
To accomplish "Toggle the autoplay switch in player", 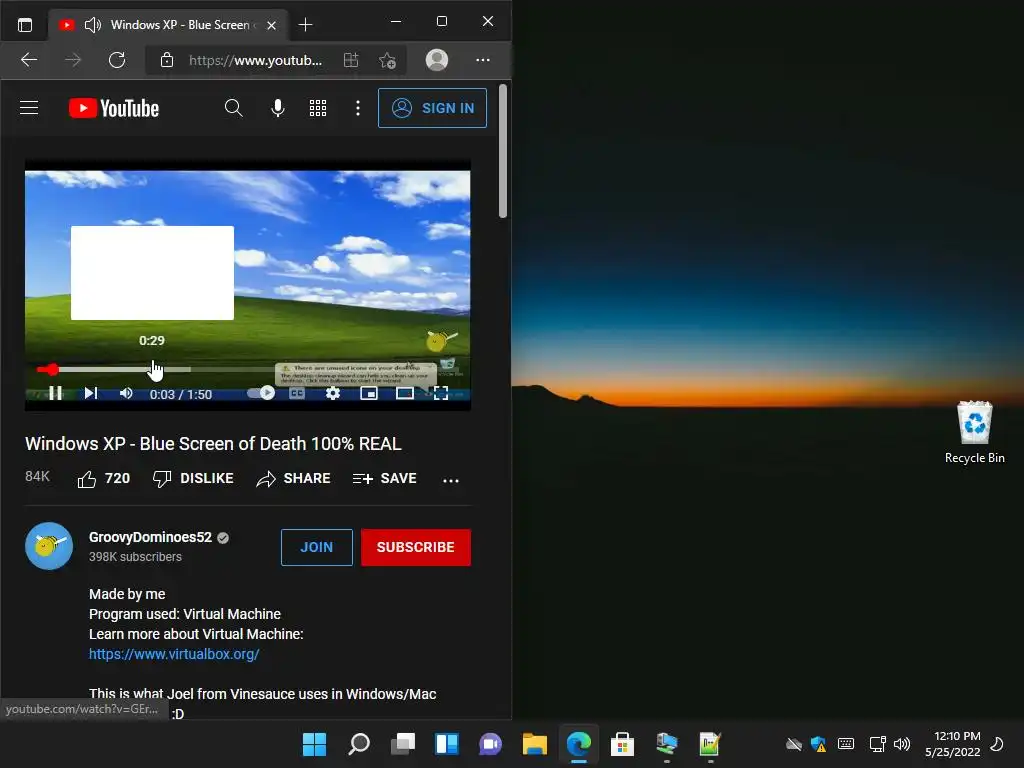I will tap(261, 393).
